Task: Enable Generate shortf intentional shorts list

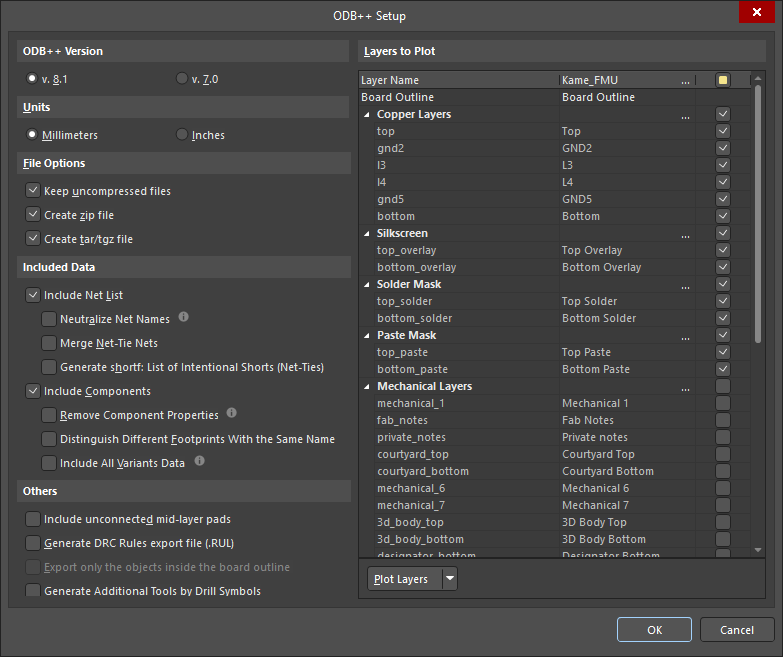Action: [49, 366]
